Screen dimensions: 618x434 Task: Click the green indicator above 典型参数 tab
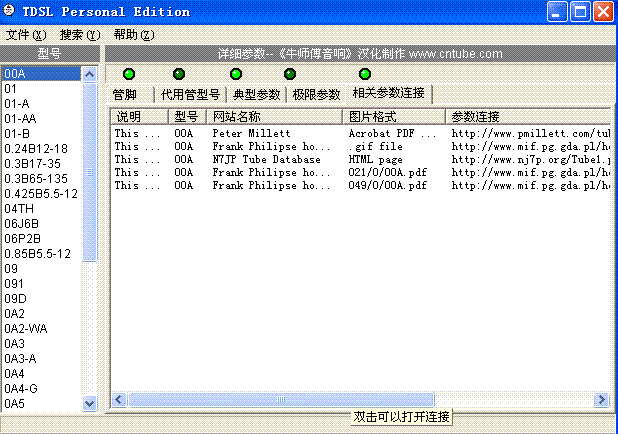tap(236, 74)
